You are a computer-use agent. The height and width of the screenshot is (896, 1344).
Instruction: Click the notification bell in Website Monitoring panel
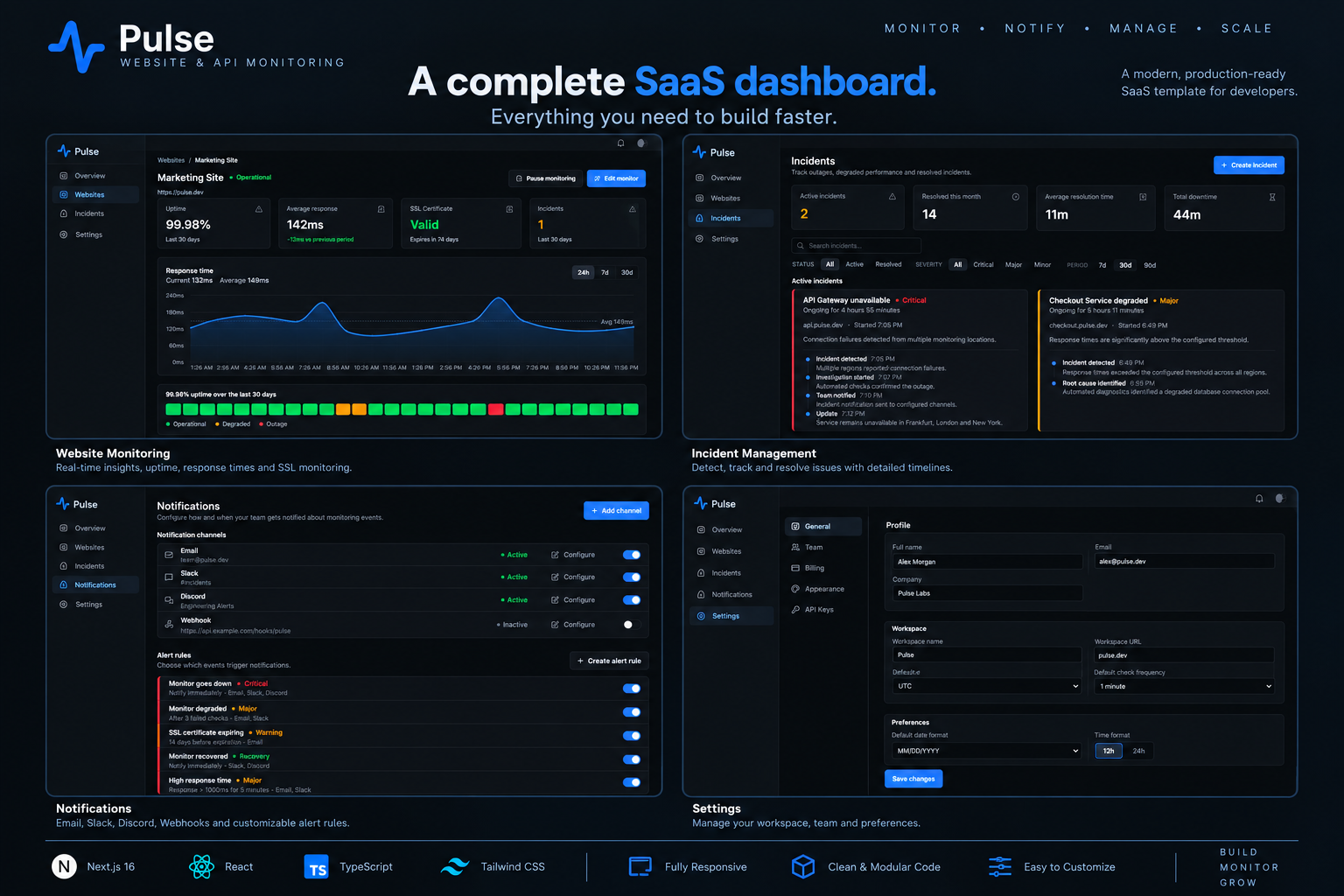[620, 143]
